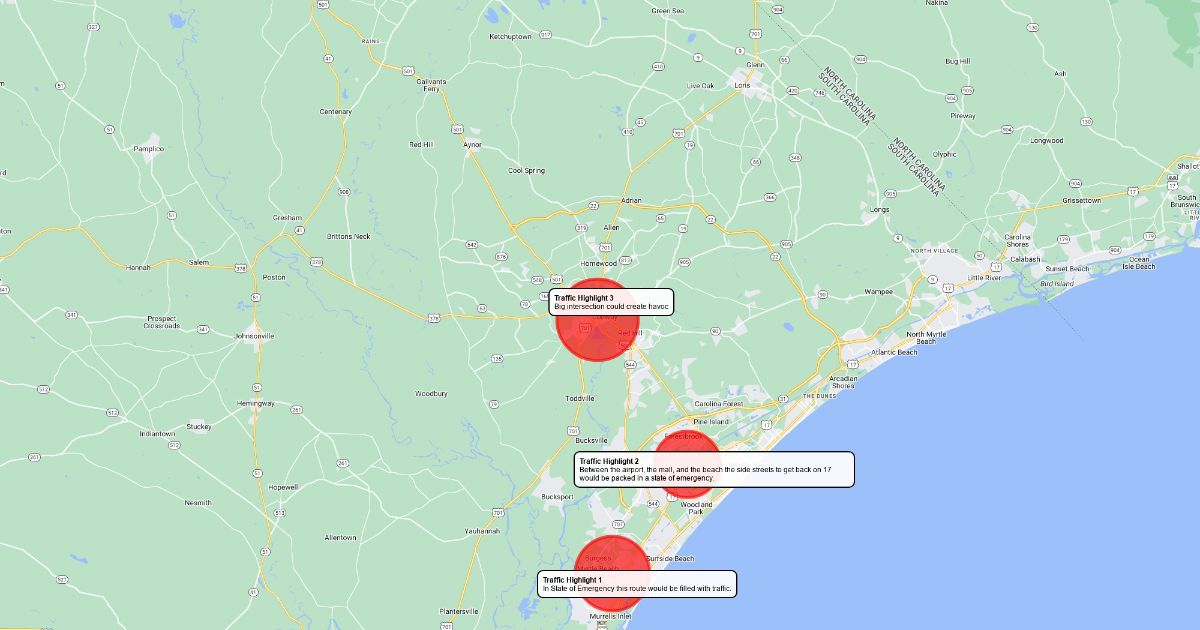Open the Traffic Highlight 1 label box

click(x=637, y=584)
